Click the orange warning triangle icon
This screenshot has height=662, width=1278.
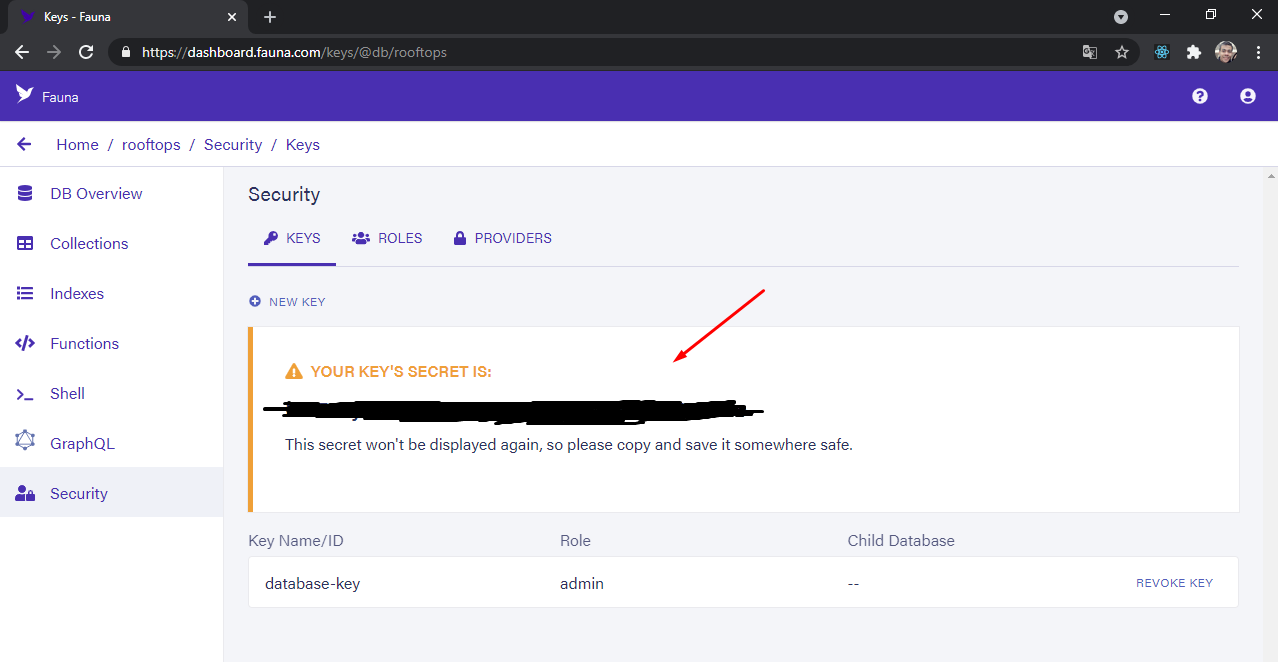[x=294, y=372]
